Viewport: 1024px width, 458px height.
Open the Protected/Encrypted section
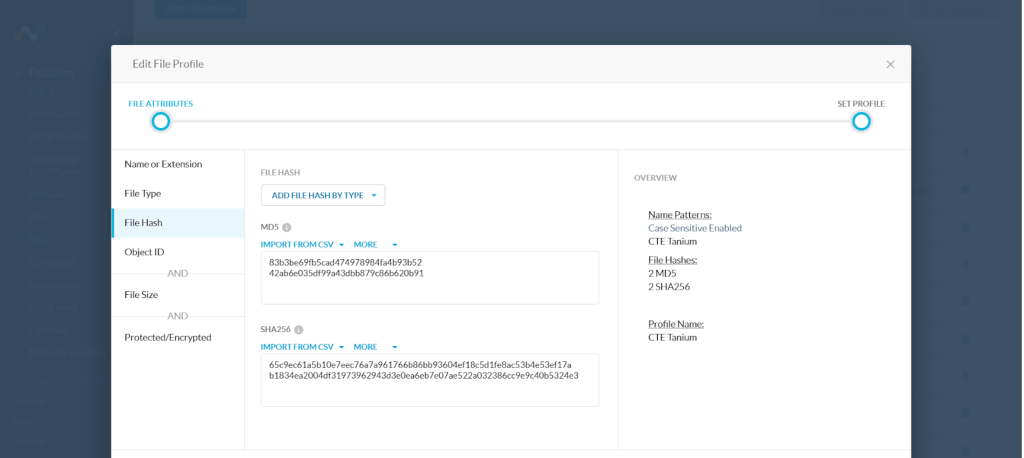click(178, 337)
